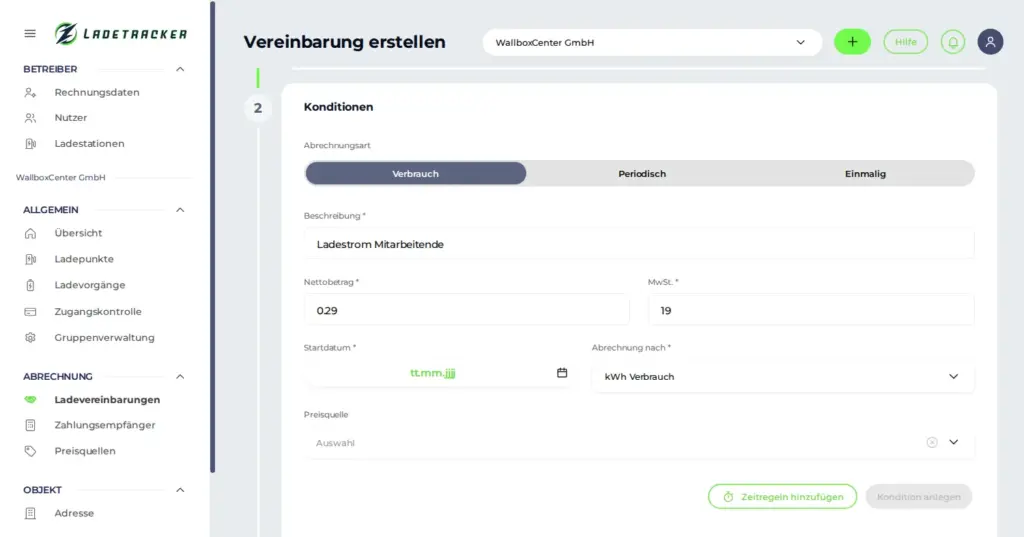Screen dimensions: 1024x537
Task: Click the Ladestationen sidebar icon
Action: pos(30,144)
